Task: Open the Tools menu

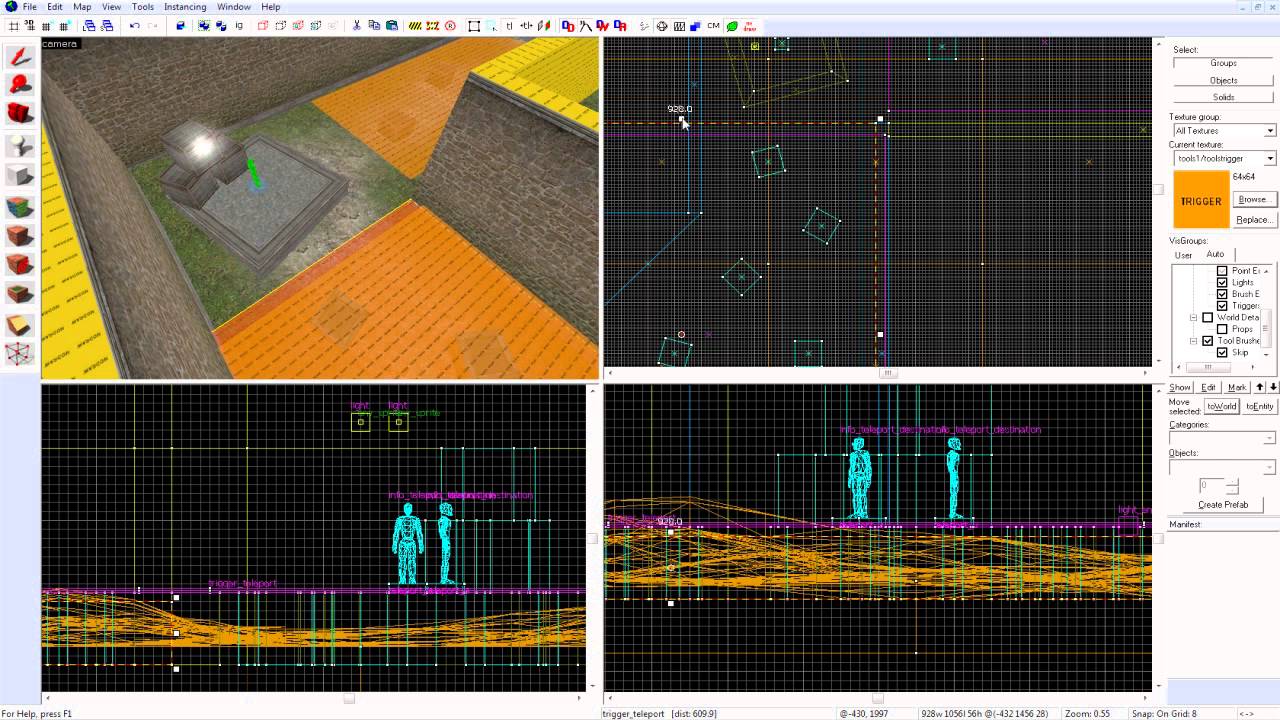Action: [143, 7]
